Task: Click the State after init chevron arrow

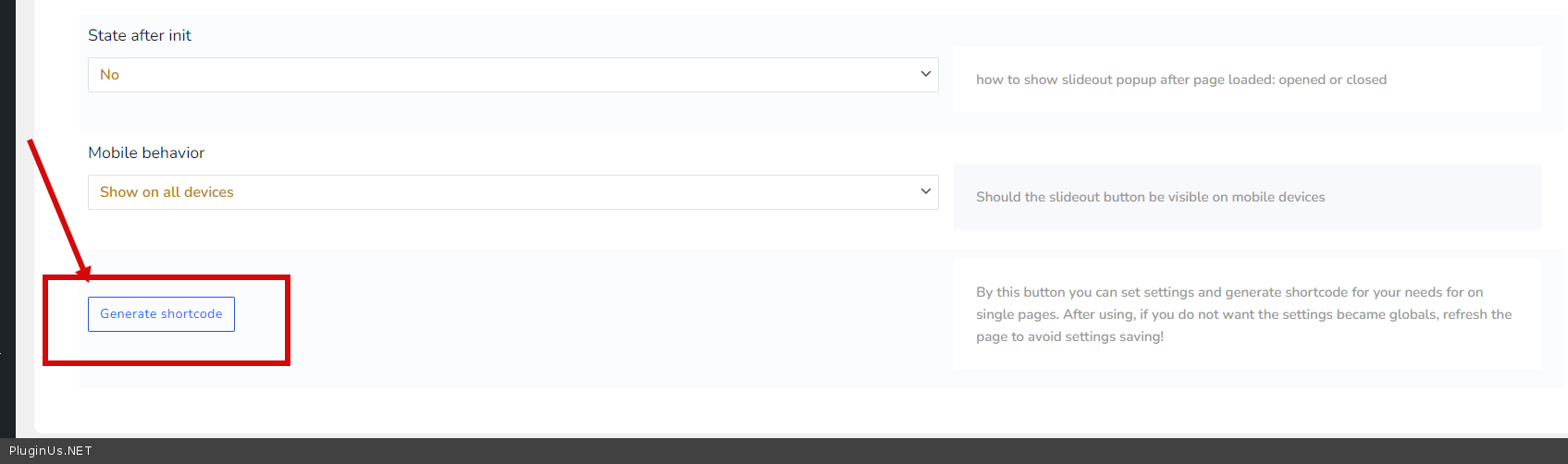Action: point(925,74)
